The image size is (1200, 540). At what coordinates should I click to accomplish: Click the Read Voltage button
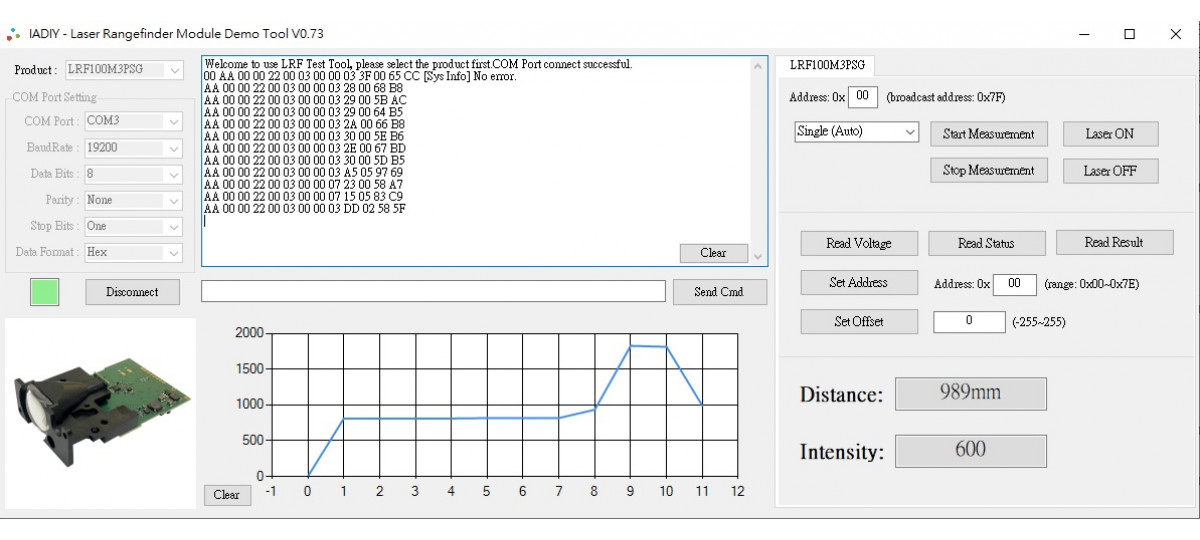point(858,243)
